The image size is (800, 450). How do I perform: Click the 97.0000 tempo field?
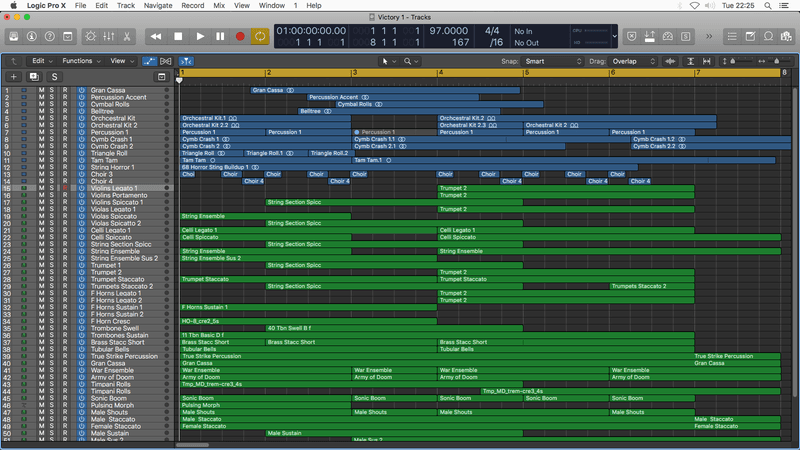[448, 31]
